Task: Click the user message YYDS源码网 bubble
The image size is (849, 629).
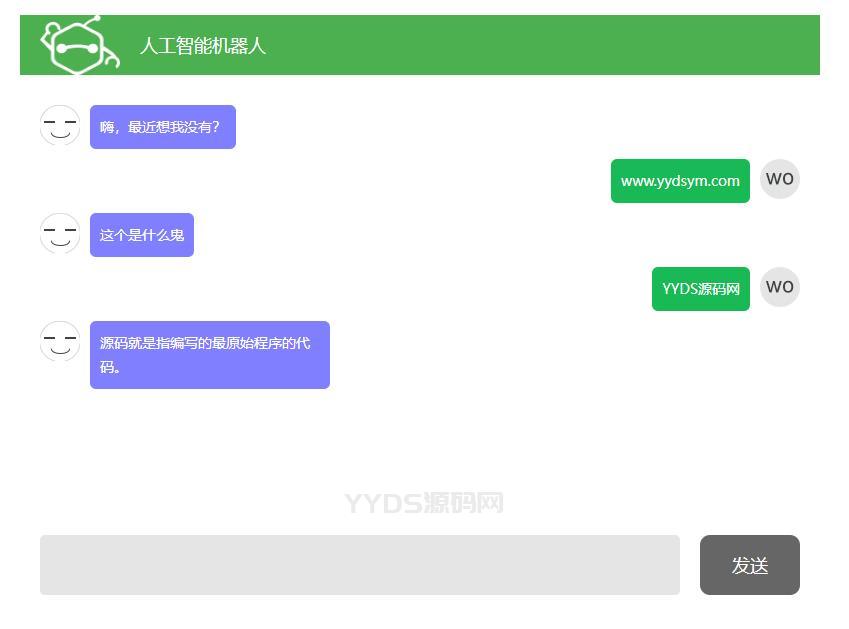Action: 701,289
